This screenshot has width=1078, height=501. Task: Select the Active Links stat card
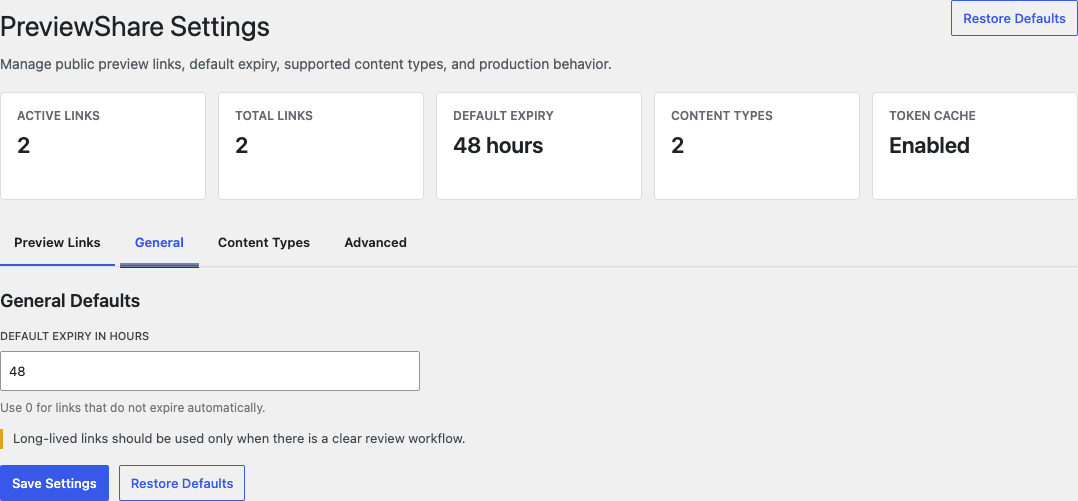pos(102,146)
